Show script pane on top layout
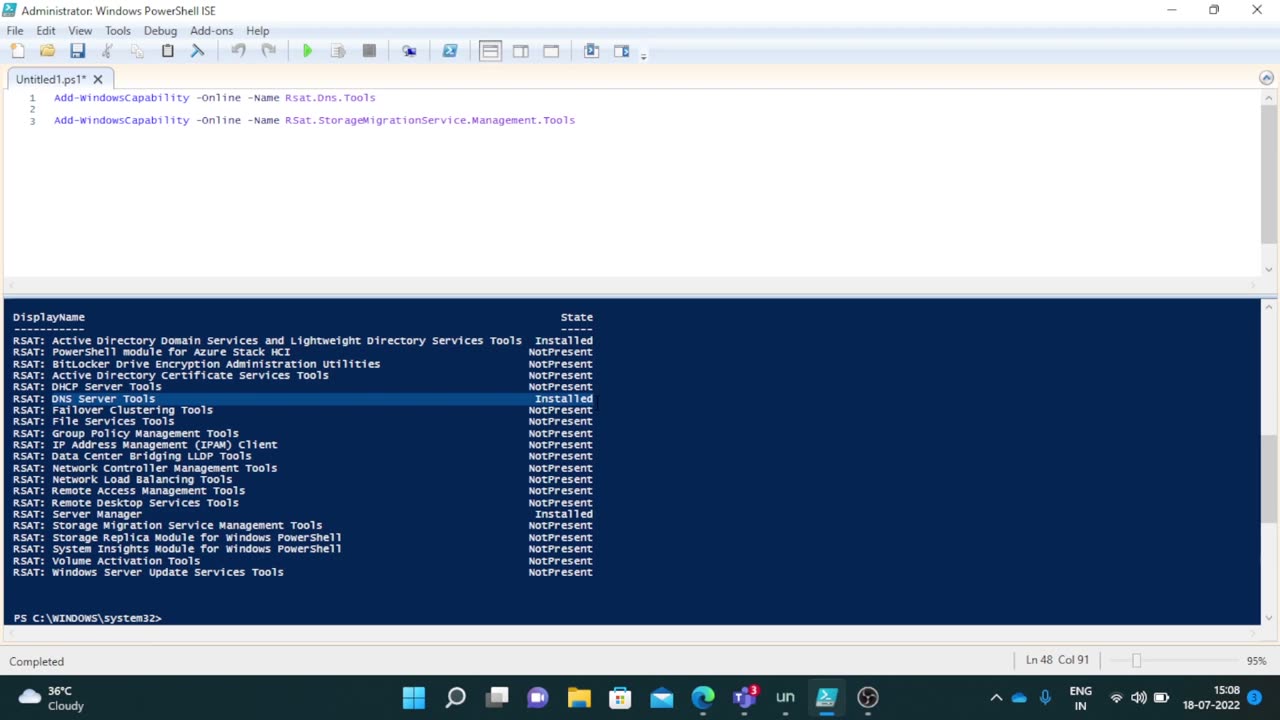The height and width of the screenshot is (720, 1280). coord(490,51)
